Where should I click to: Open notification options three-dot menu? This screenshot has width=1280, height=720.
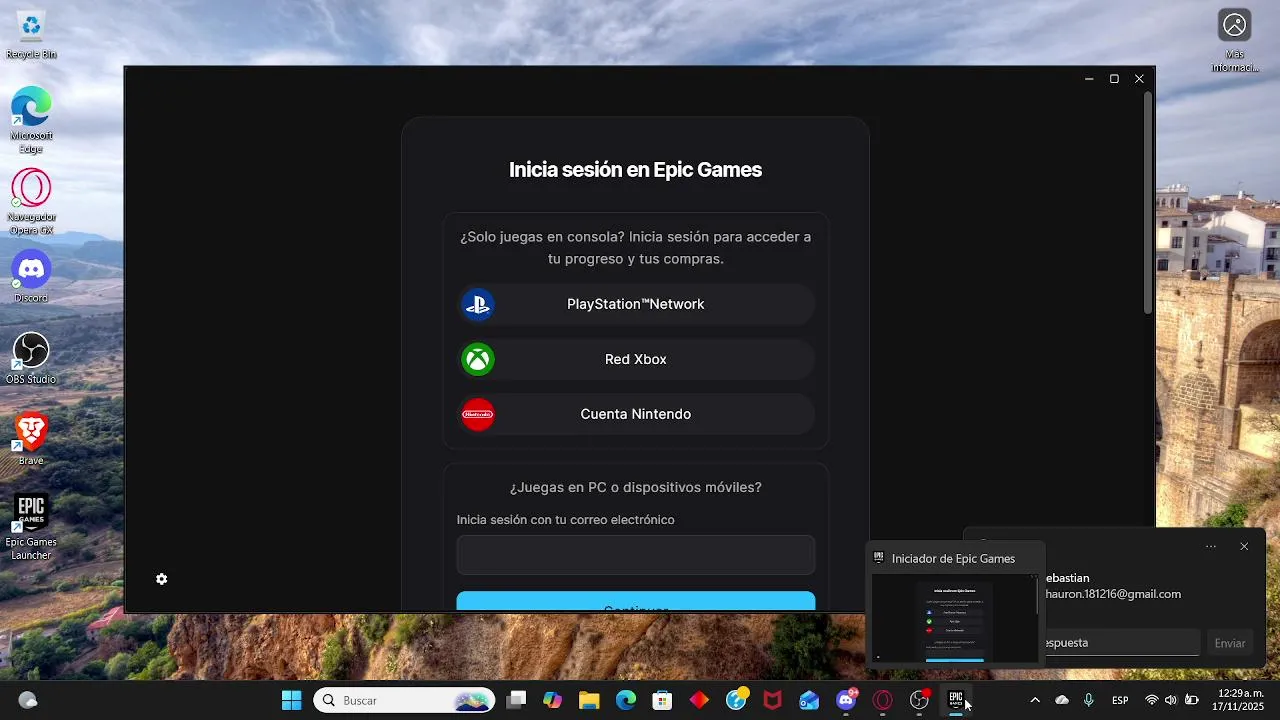[x=1211, y=546]
